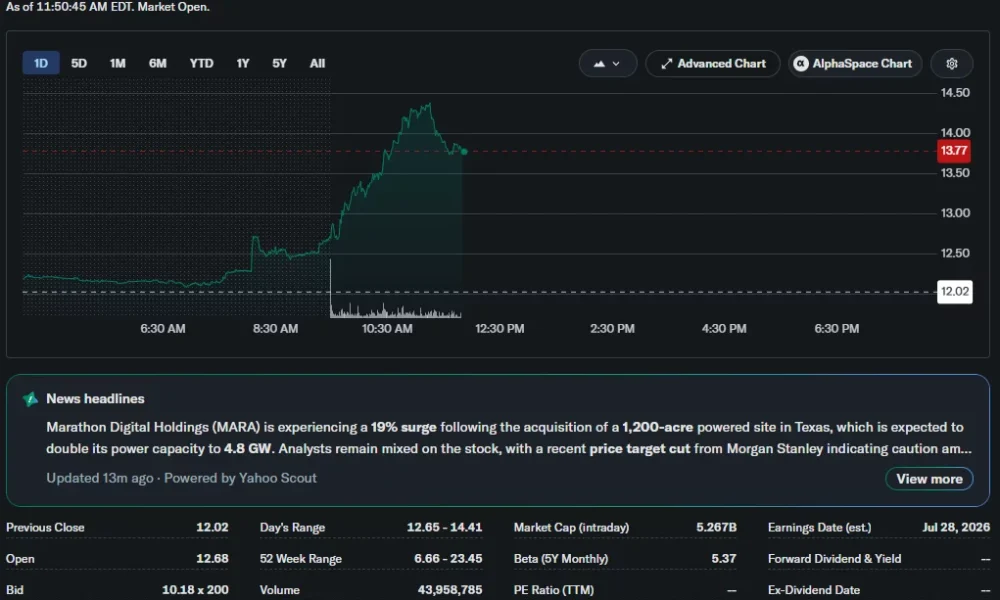
Task: Click the 12:30 PM axis label
Action: click(x=499, y=328)
